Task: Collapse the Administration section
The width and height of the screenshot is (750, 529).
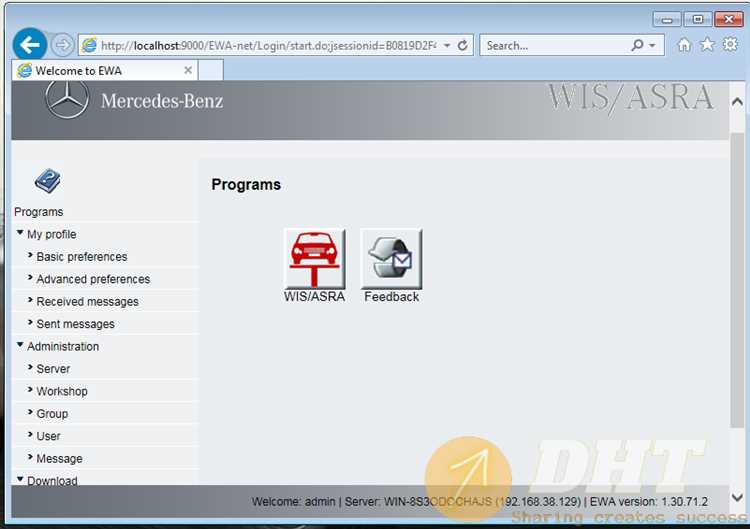Action: coord(20,345)
